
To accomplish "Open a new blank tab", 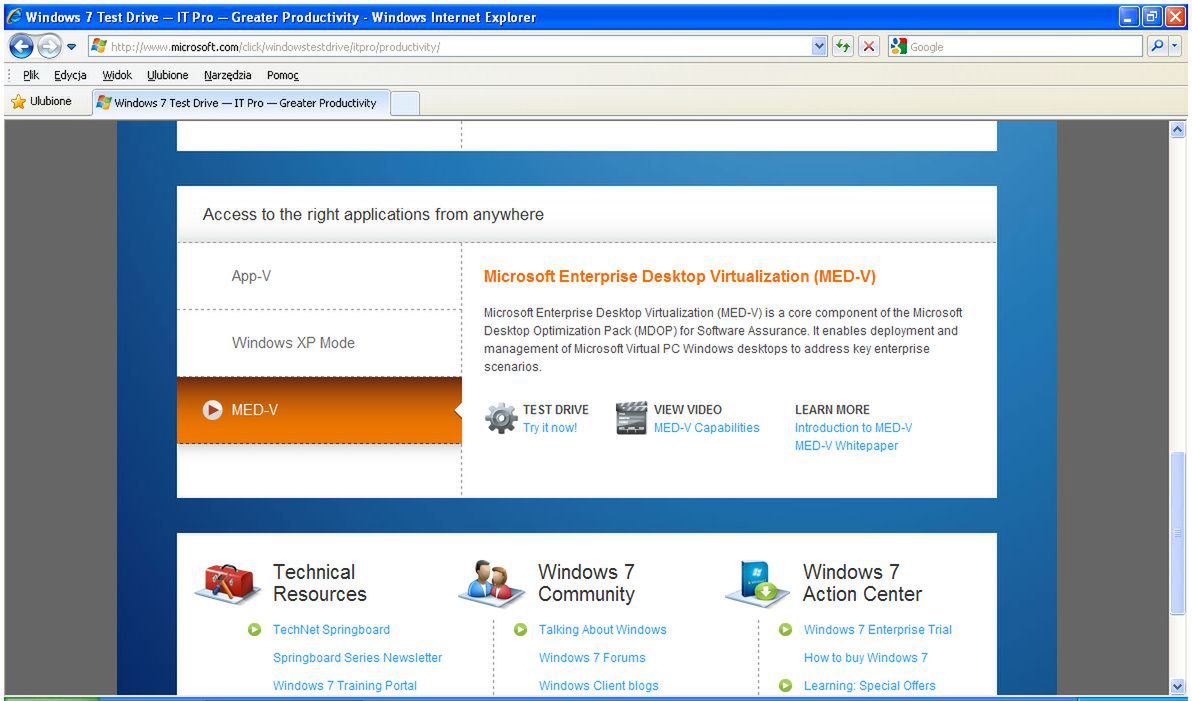I will click(x=405, y=103).
